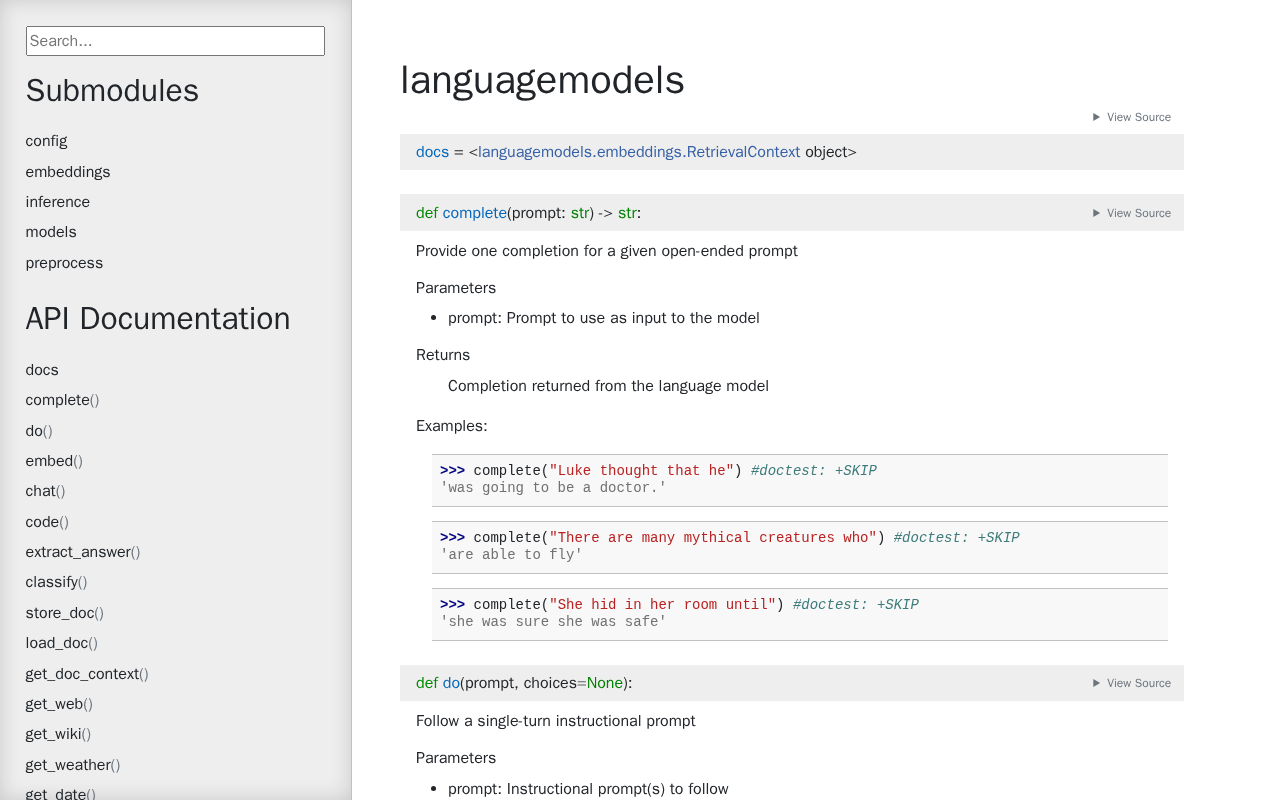Click the languagemodels page heading
The width and height of the screenshot is (1280, 800).
(542, 80)
